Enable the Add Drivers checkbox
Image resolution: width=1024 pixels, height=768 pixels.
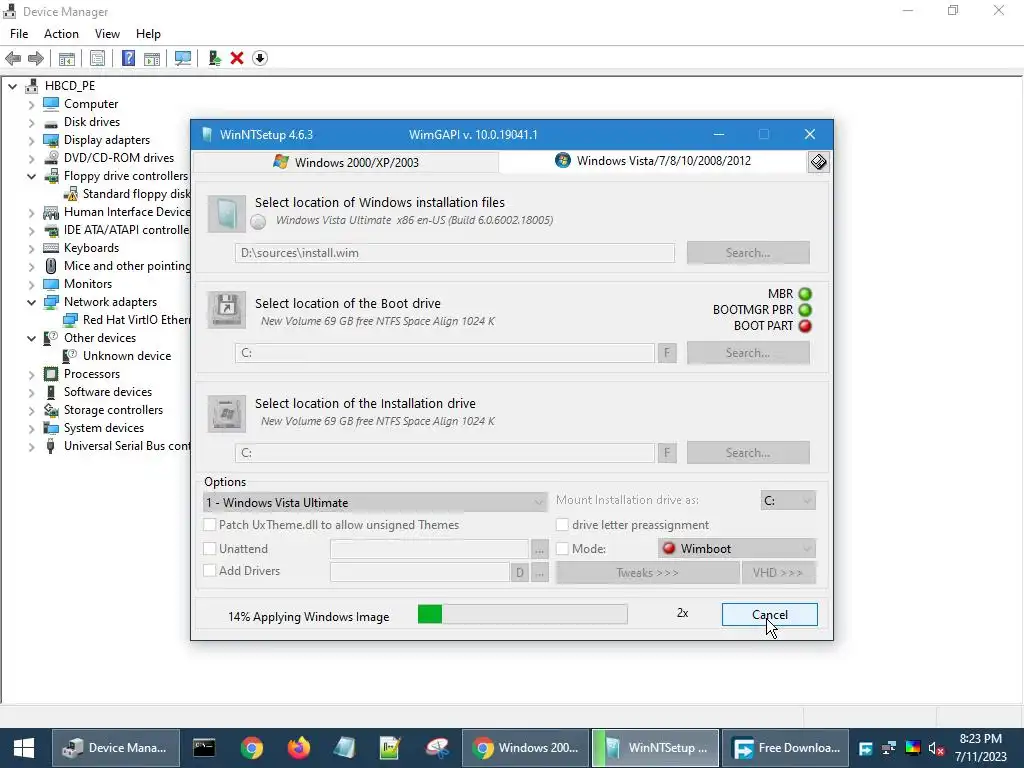point(210,570)
